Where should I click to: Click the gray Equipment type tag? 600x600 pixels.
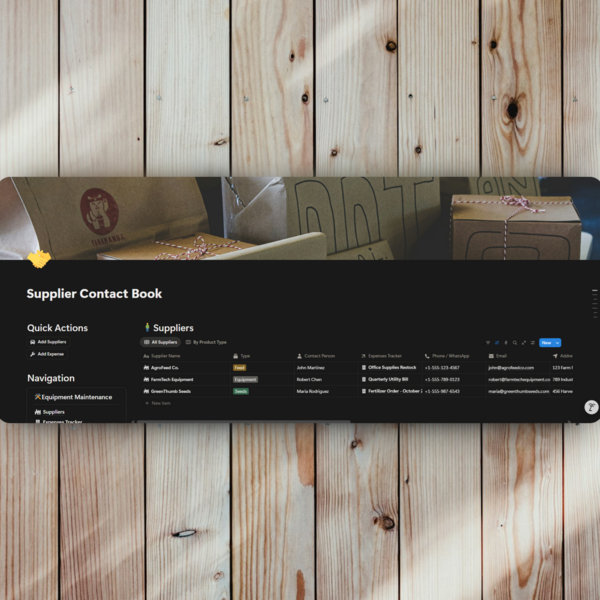[x=245, y=380]
